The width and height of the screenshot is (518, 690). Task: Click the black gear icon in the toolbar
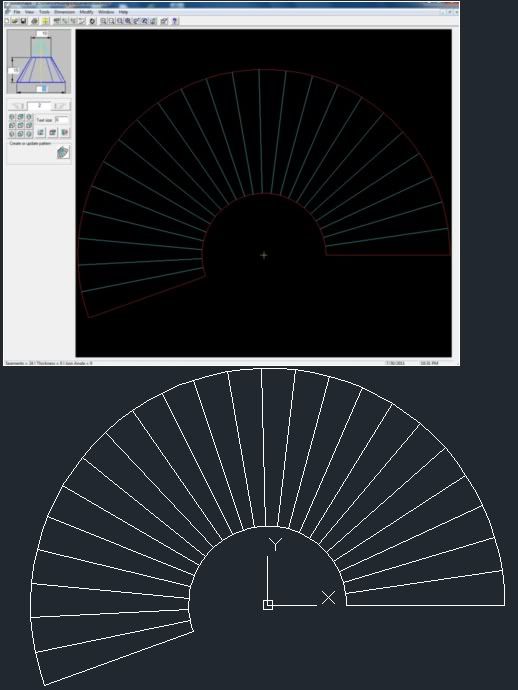coord(92,21)
